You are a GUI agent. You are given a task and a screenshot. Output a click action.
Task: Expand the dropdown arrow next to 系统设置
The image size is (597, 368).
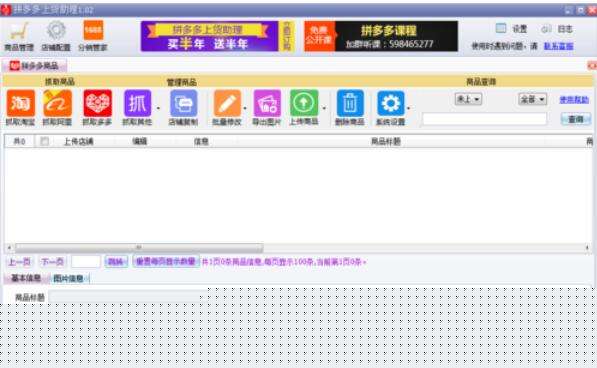click(x=408, y=108)
